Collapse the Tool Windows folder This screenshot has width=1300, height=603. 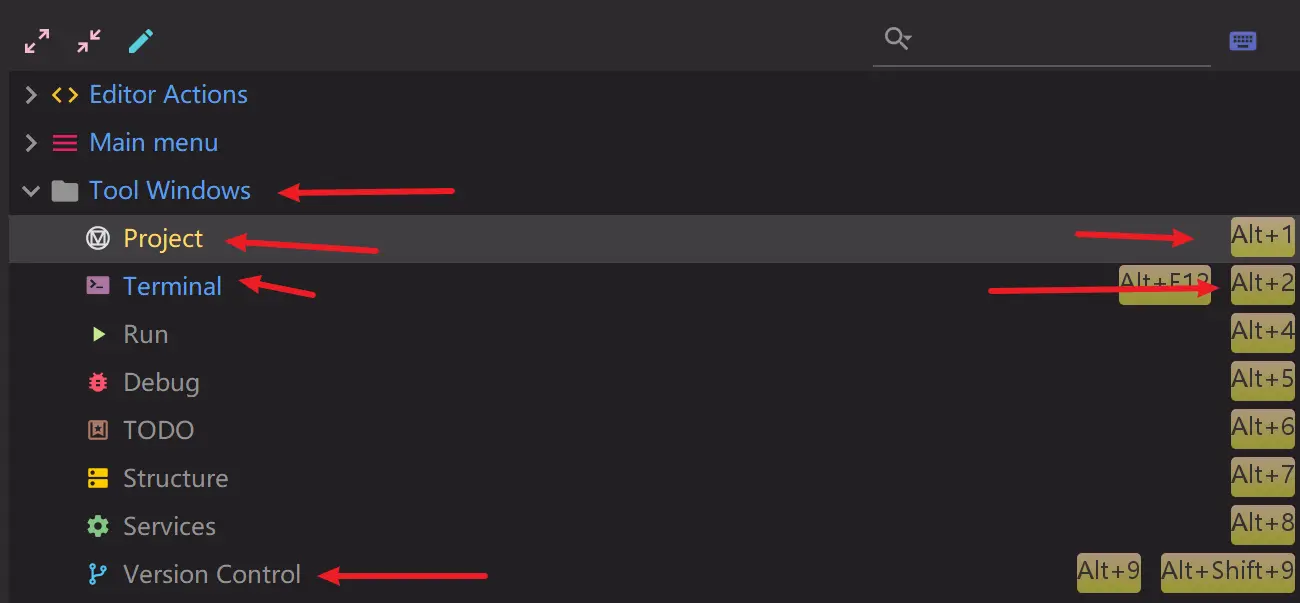[30, 190]
